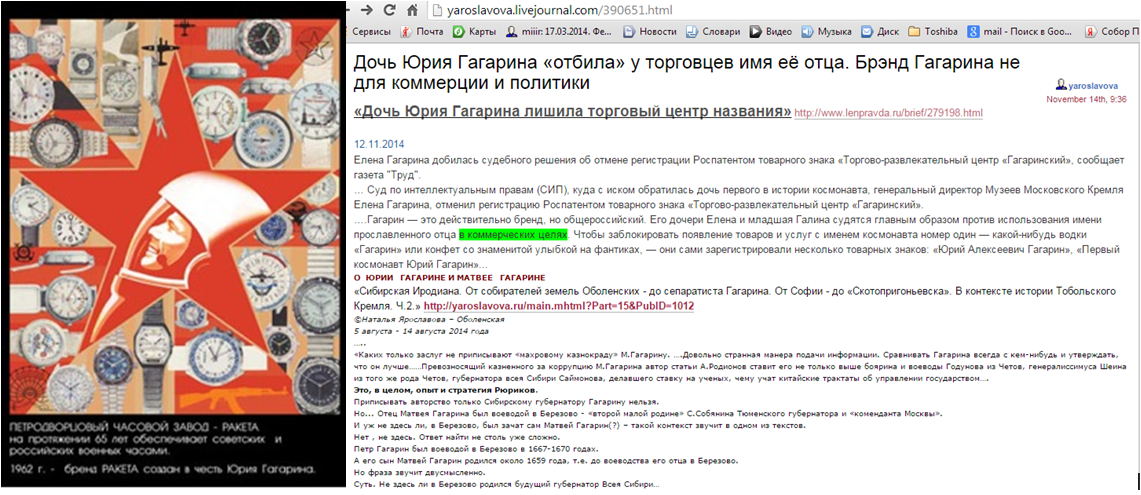Open the miiir: 17.03.2014 bookmark

coord(560,32)
